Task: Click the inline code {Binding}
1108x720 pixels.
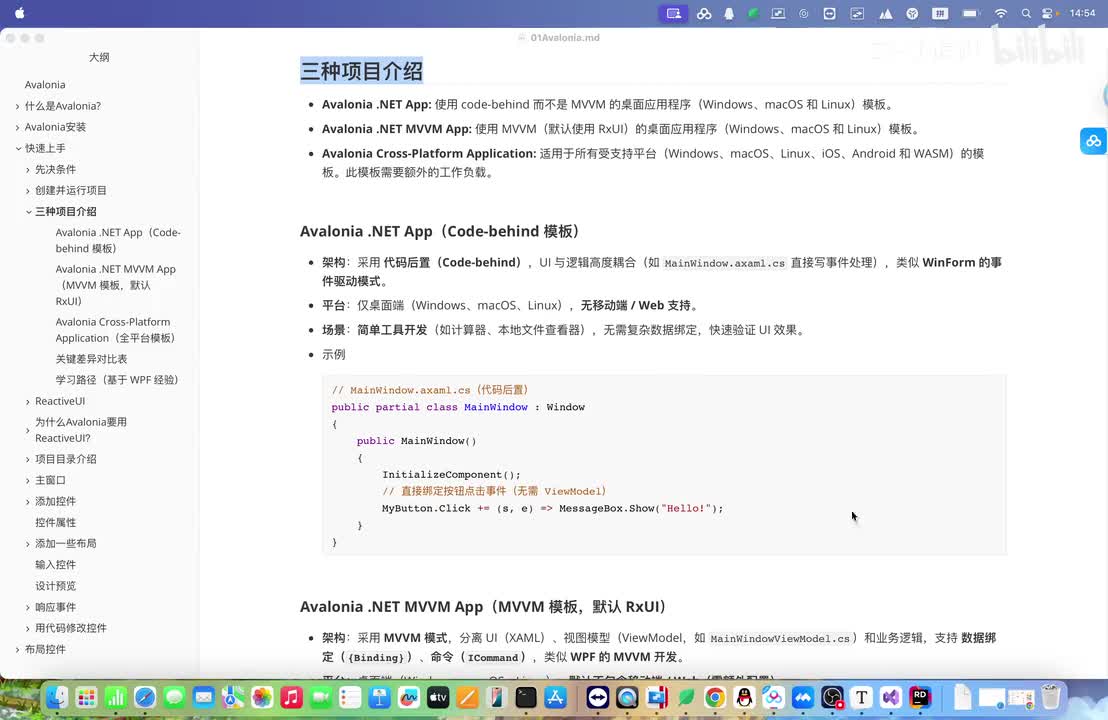Action: pos(376,657)
